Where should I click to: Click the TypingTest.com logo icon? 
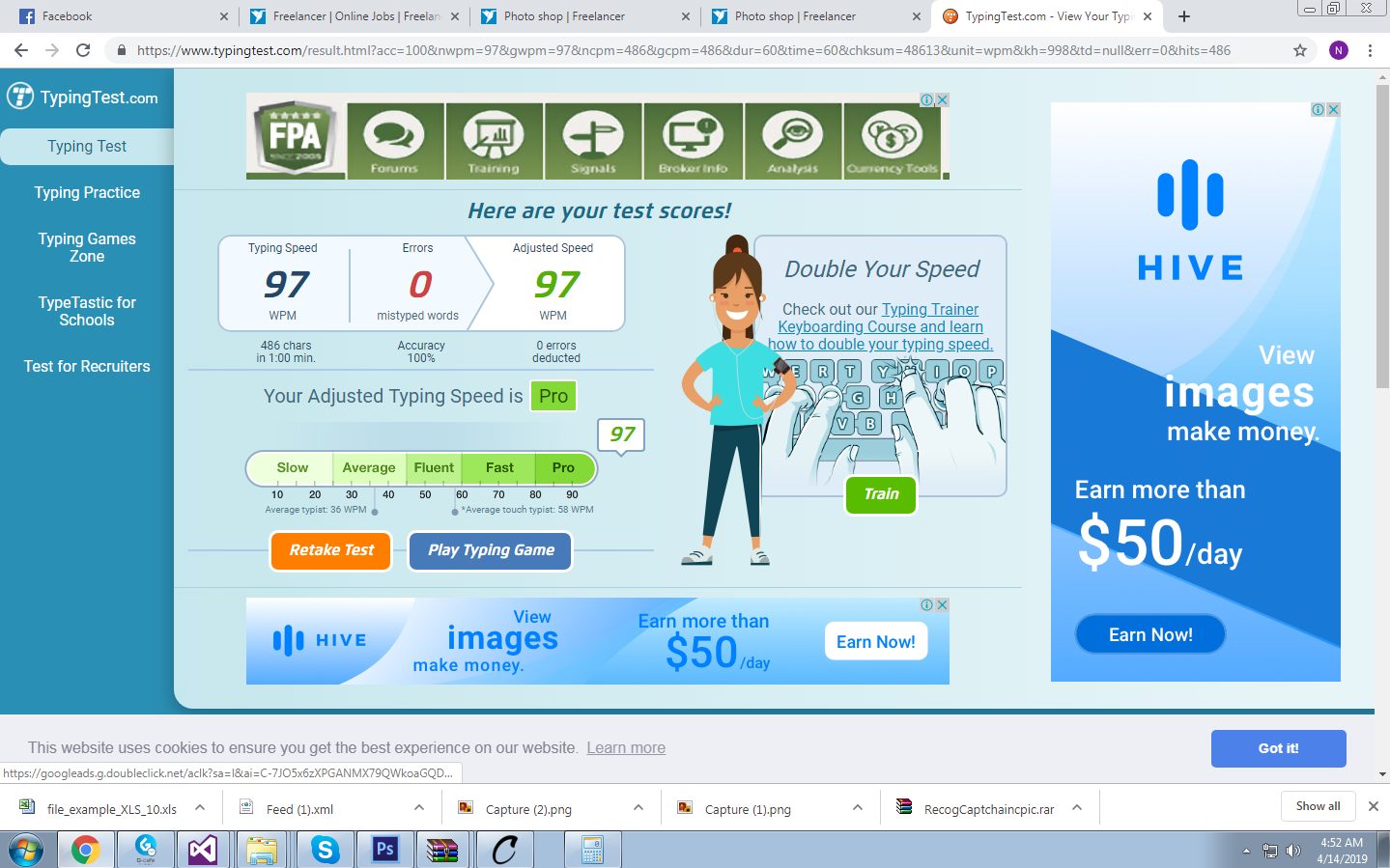[19, 97]
